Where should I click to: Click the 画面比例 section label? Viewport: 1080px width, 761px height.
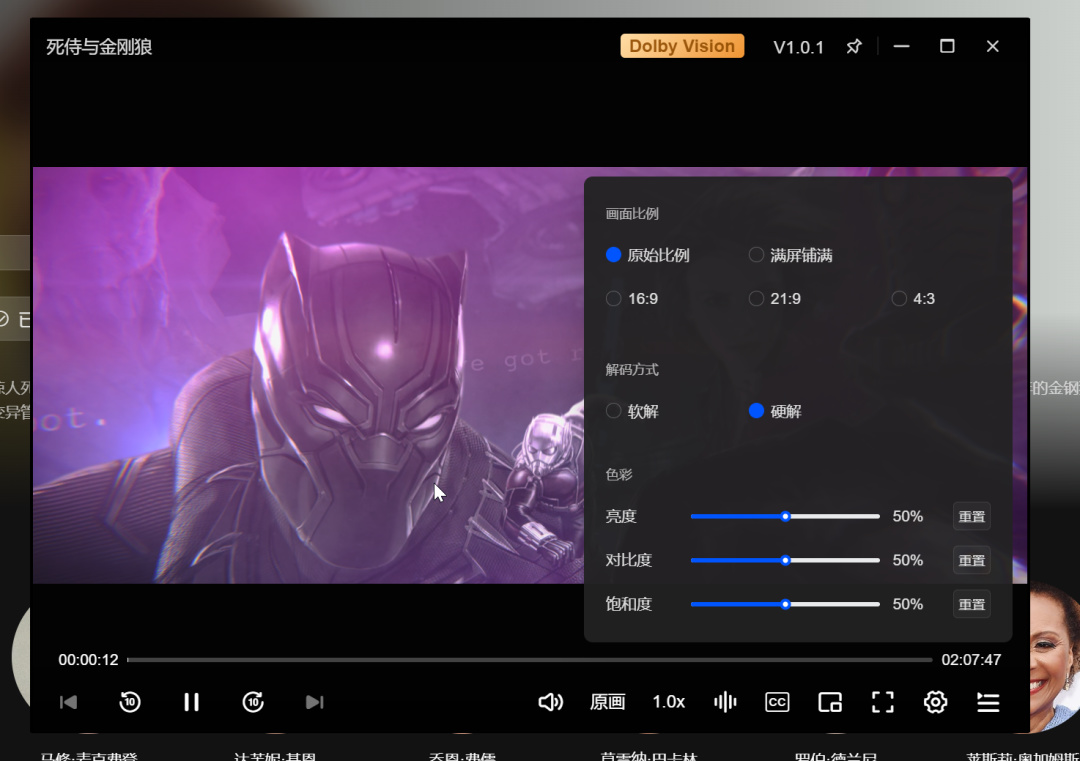[632, 213]
